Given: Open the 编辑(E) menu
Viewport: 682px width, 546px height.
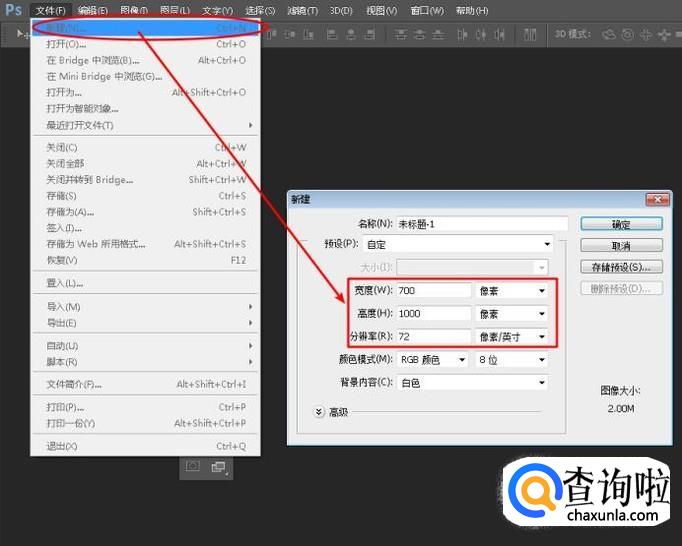Looking at the screenshot, I should (x=93, y=10).
